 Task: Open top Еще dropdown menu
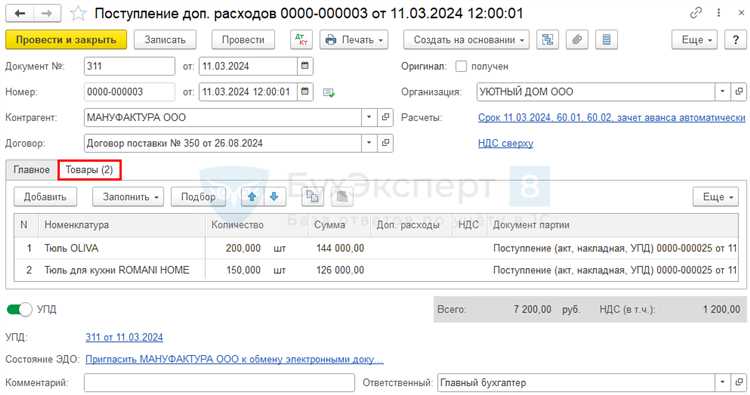click(x=696, y=40)
